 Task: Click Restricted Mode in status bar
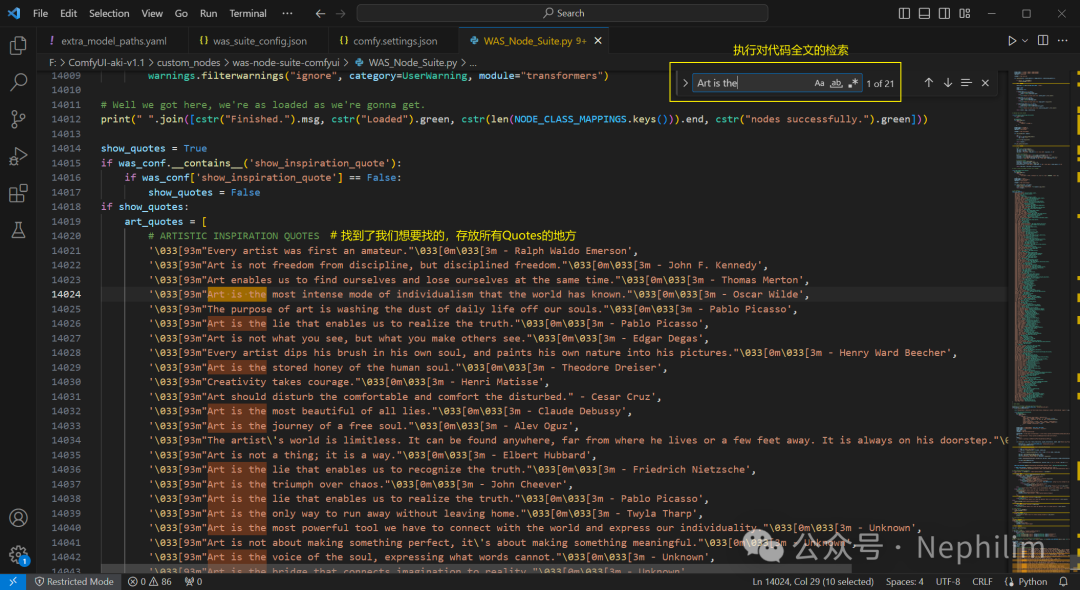tap(75, 581)
